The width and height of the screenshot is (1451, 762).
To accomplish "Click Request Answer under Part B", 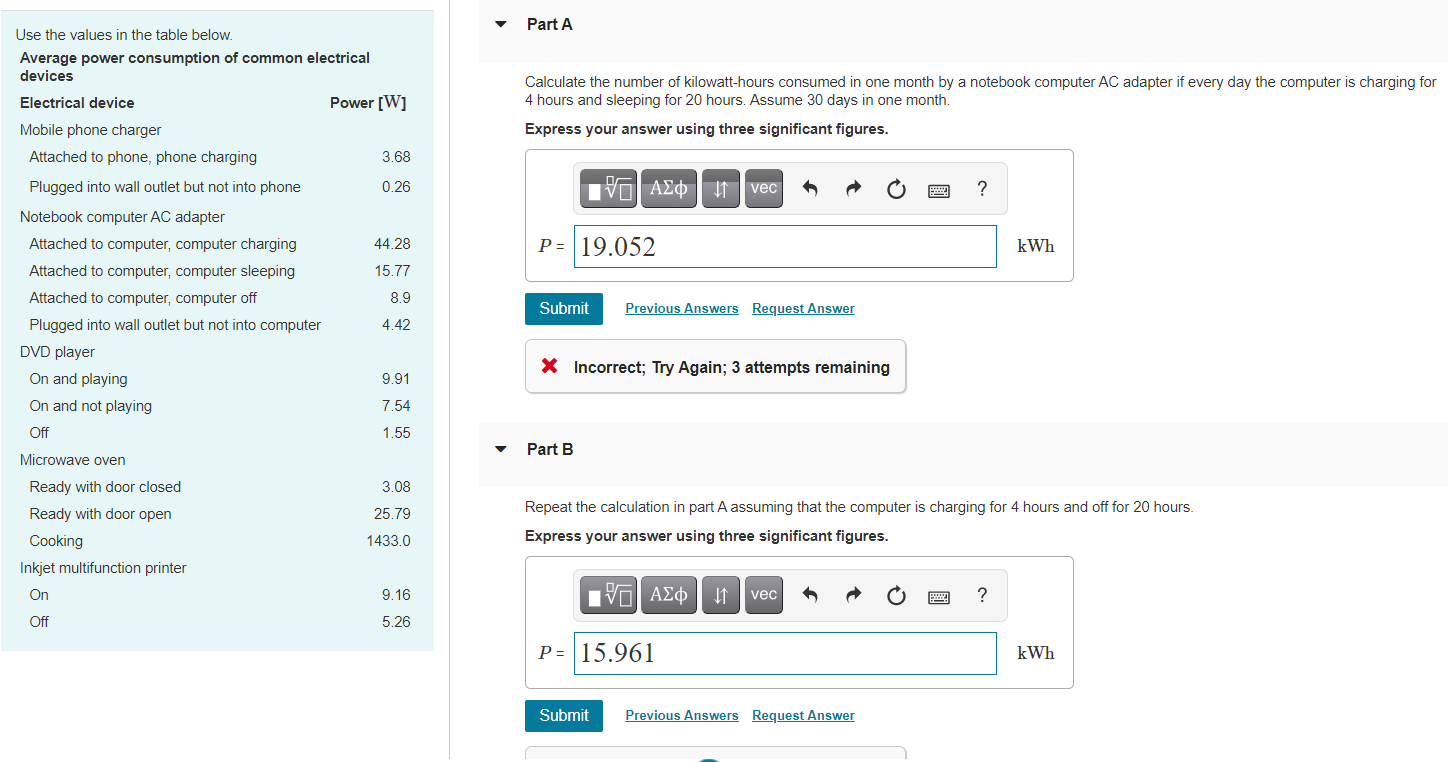I will pos(803,715).
